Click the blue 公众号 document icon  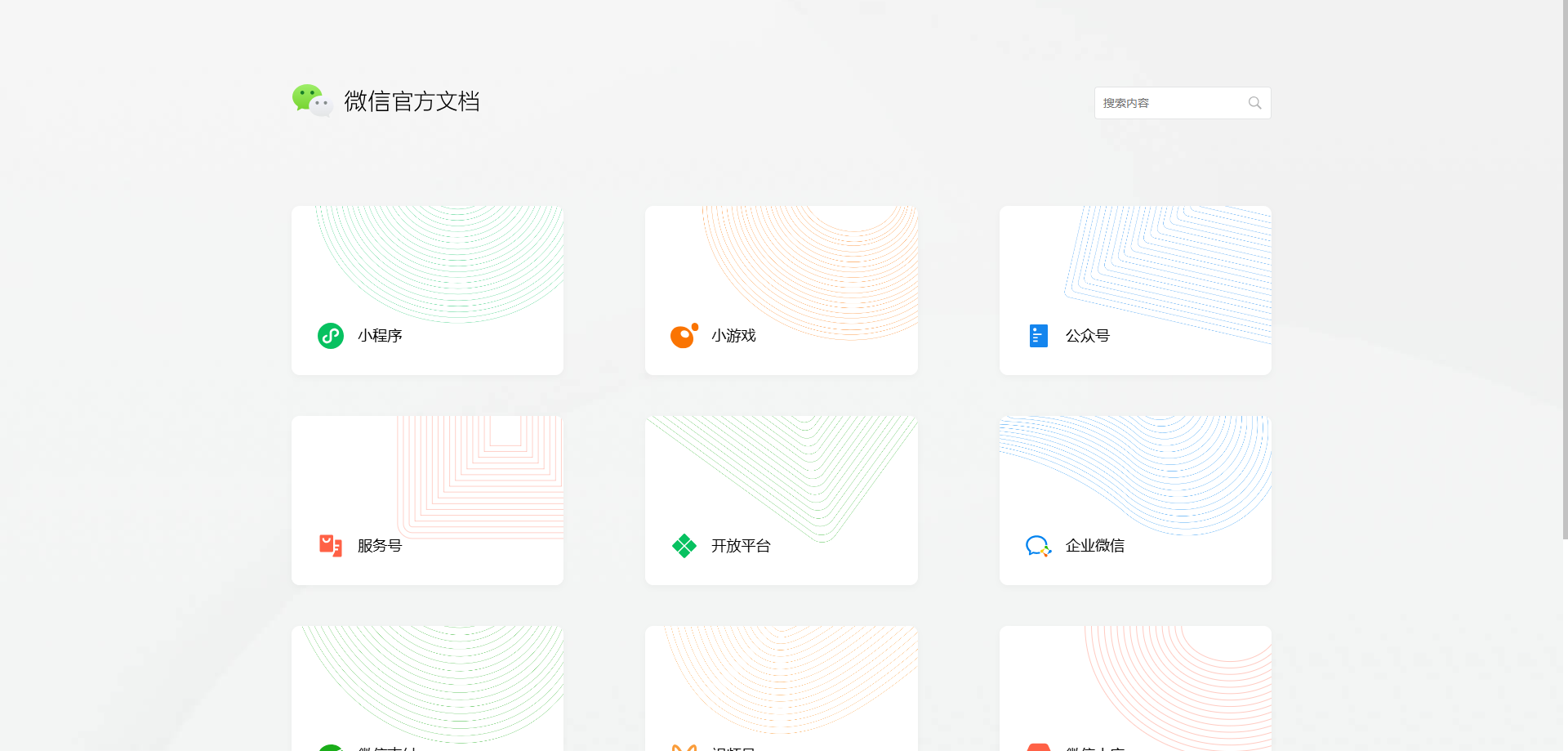(x=1038, y=336)
